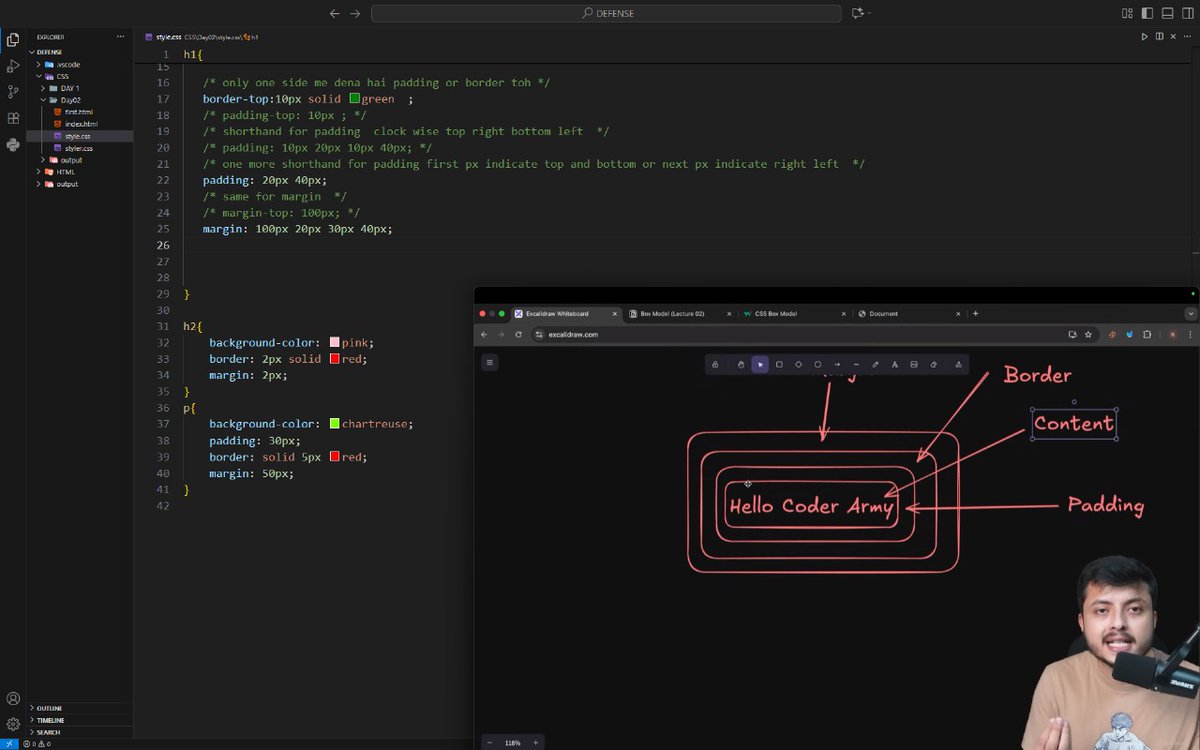
Task: Open first.html in the Explorer
Action: pyautogui.click(x=80, y=112)
